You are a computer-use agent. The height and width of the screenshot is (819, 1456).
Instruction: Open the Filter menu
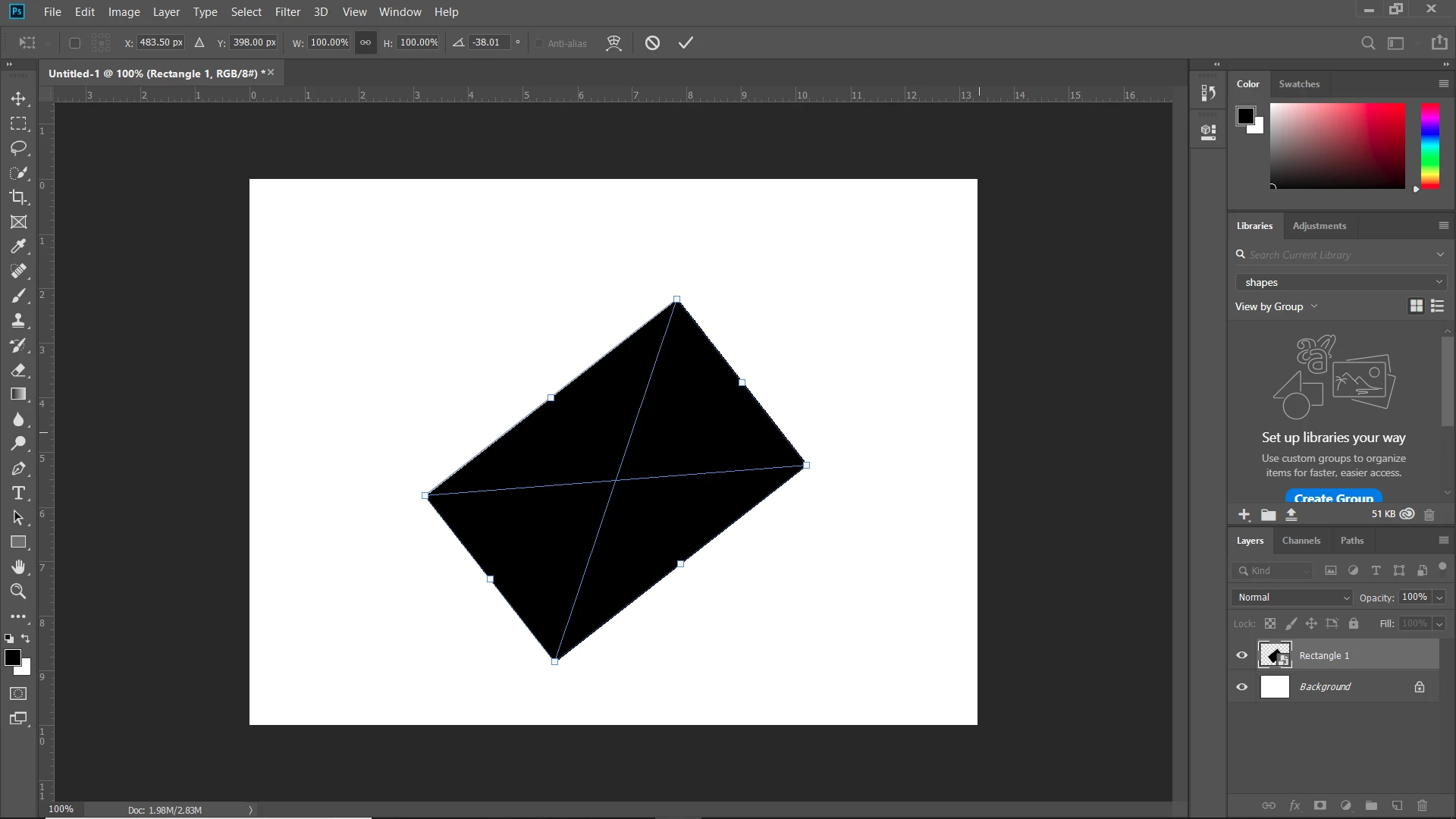coord(287,12)
